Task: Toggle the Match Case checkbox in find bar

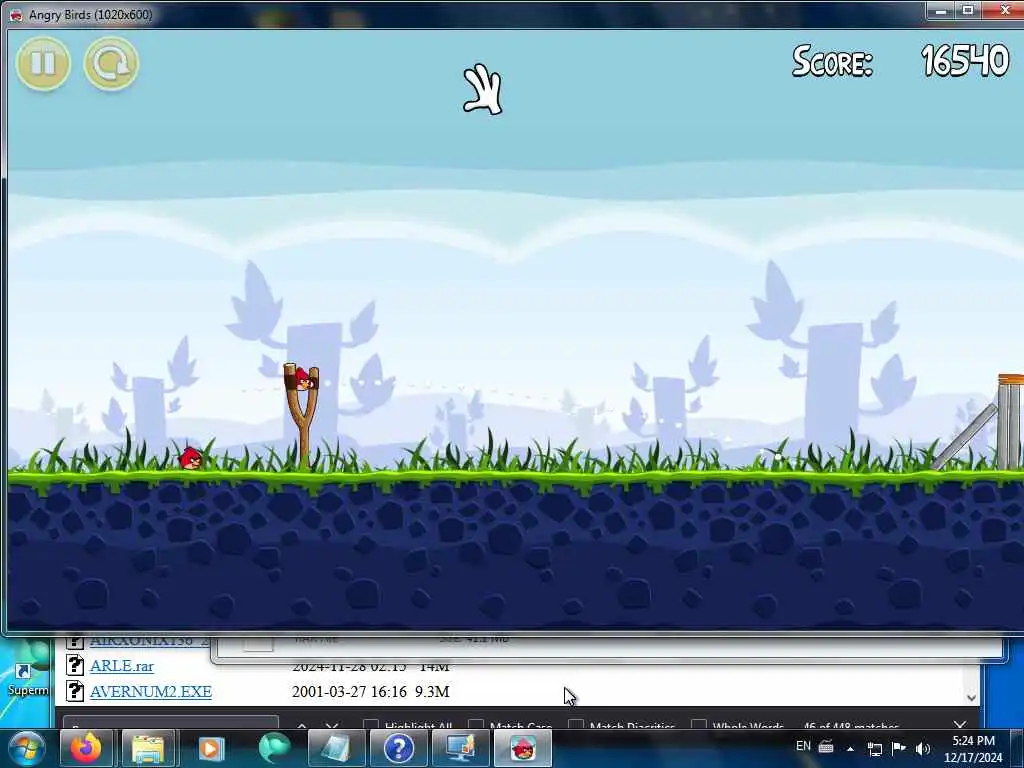Action: tap(476, 725)
